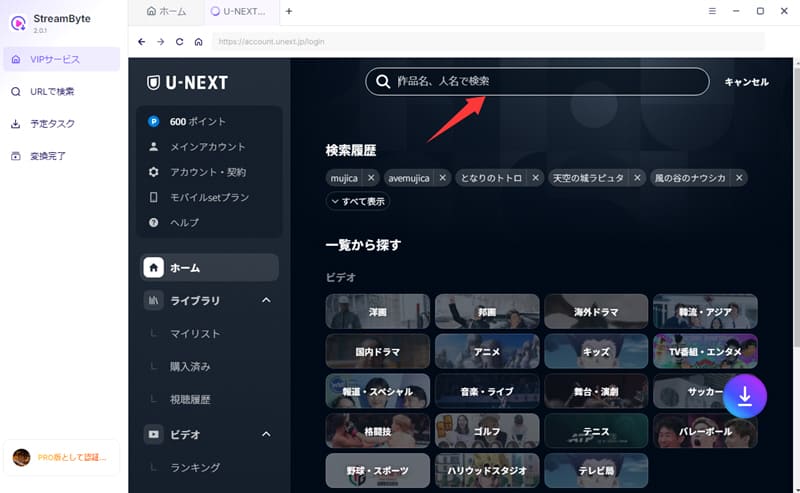Screen dimensions: 800x493
Task: Click the U-NEXT logo
Action: [x=187, y=83]
